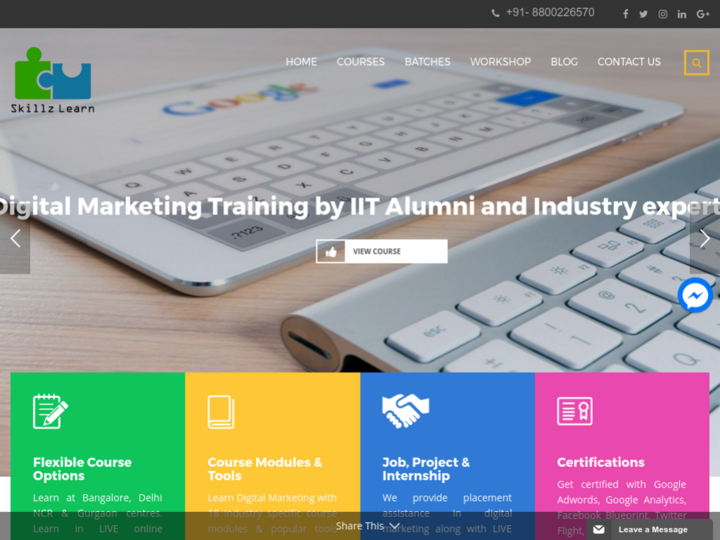This screenshot has width=720, height=540.
Task: Click the notepad icon in green card
Action: click(x=51, y=411)
